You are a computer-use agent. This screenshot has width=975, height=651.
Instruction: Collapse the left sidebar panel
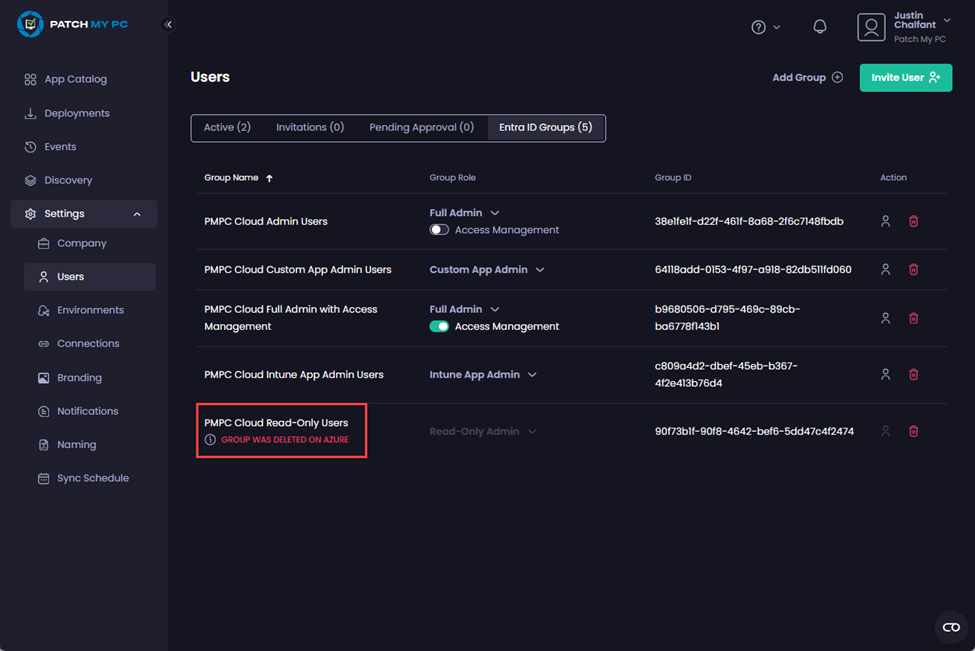(168, 24)
